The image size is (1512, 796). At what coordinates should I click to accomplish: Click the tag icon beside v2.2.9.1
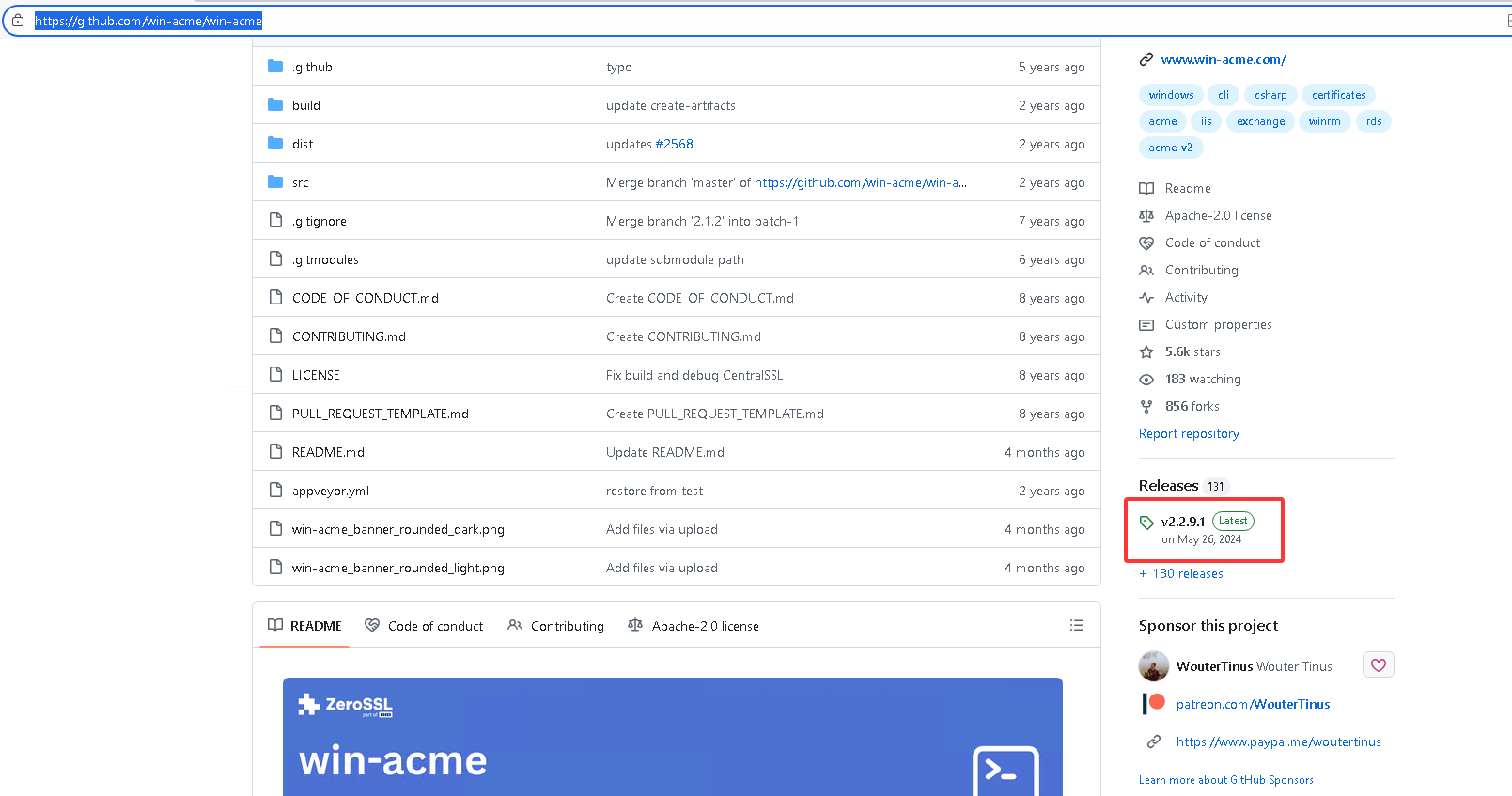click(x=1146, y=523)
